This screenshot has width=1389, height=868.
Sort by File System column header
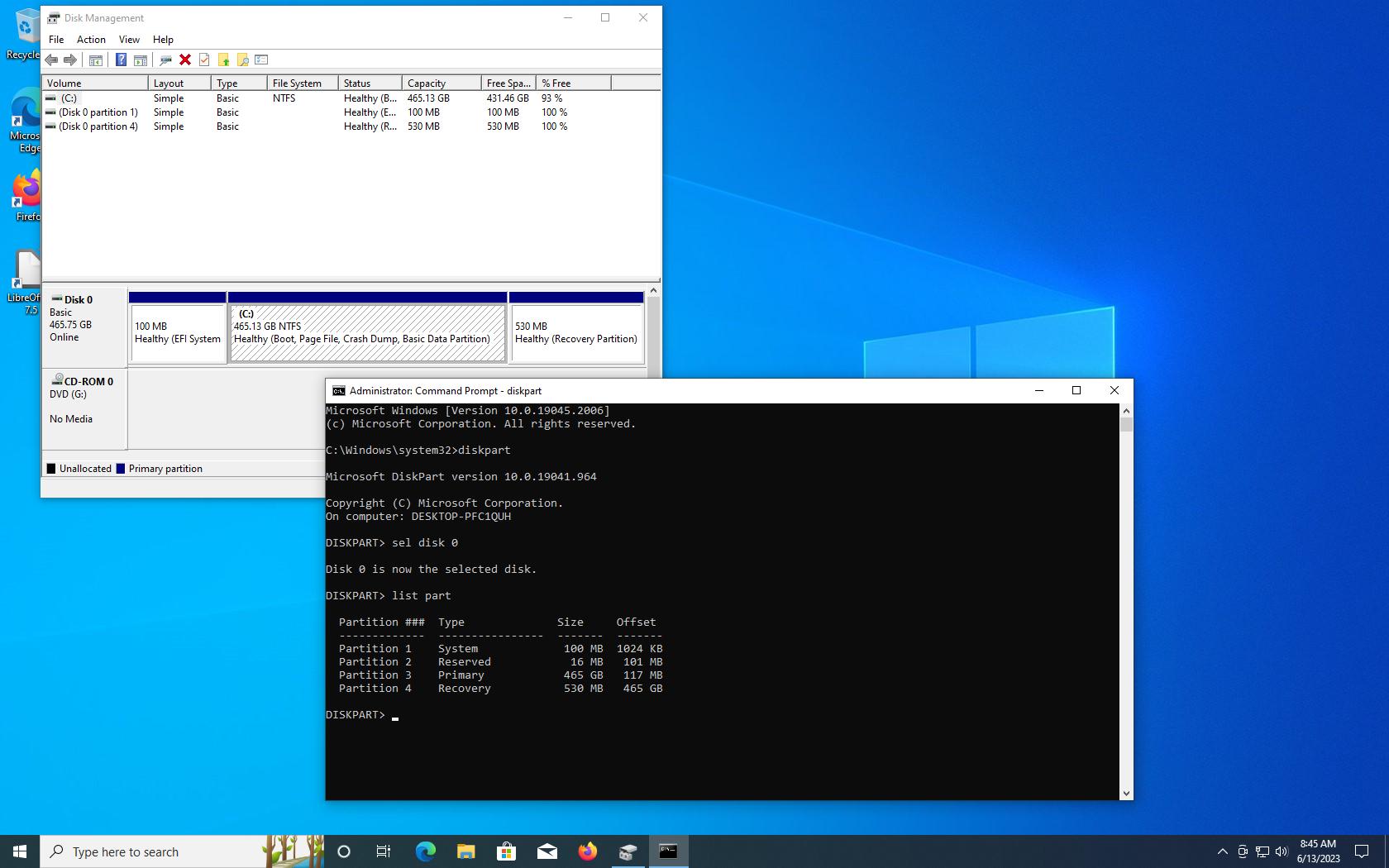click(x=302, y=83)
